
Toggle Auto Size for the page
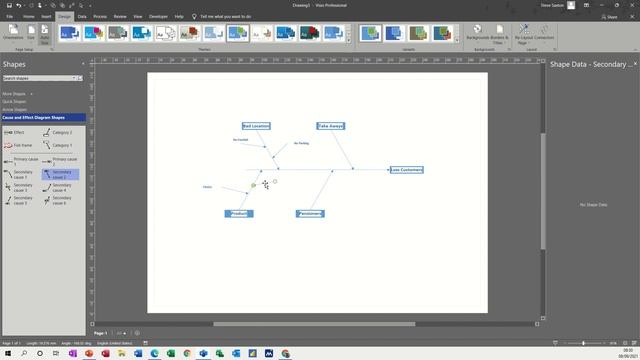[44, 34]
